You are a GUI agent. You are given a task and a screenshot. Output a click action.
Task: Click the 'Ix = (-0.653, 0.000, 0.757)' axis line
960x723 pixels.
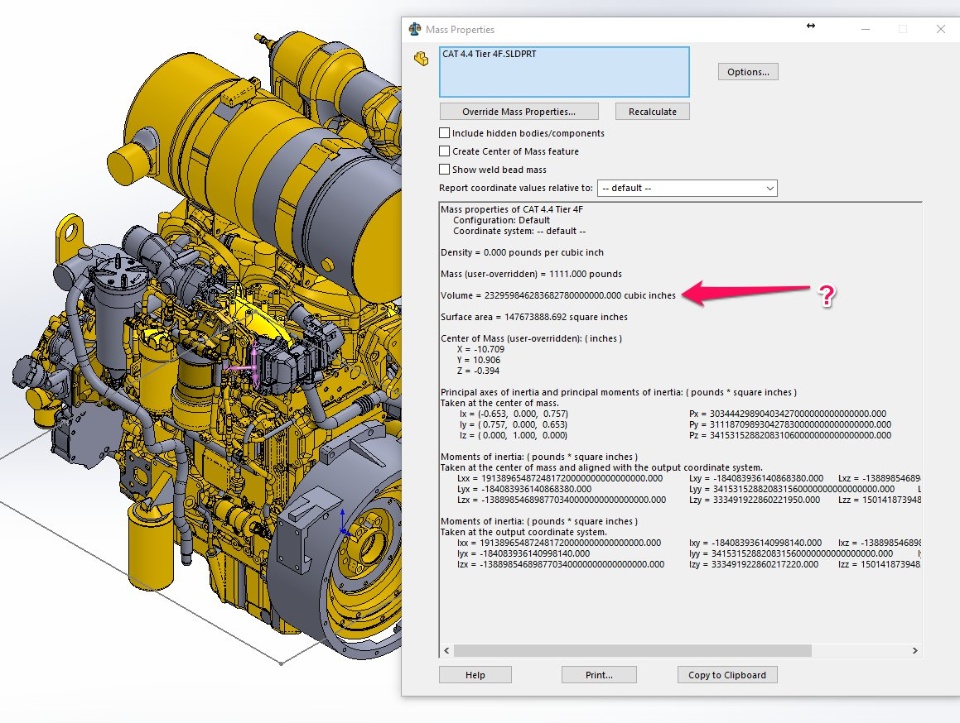point(513,413)
